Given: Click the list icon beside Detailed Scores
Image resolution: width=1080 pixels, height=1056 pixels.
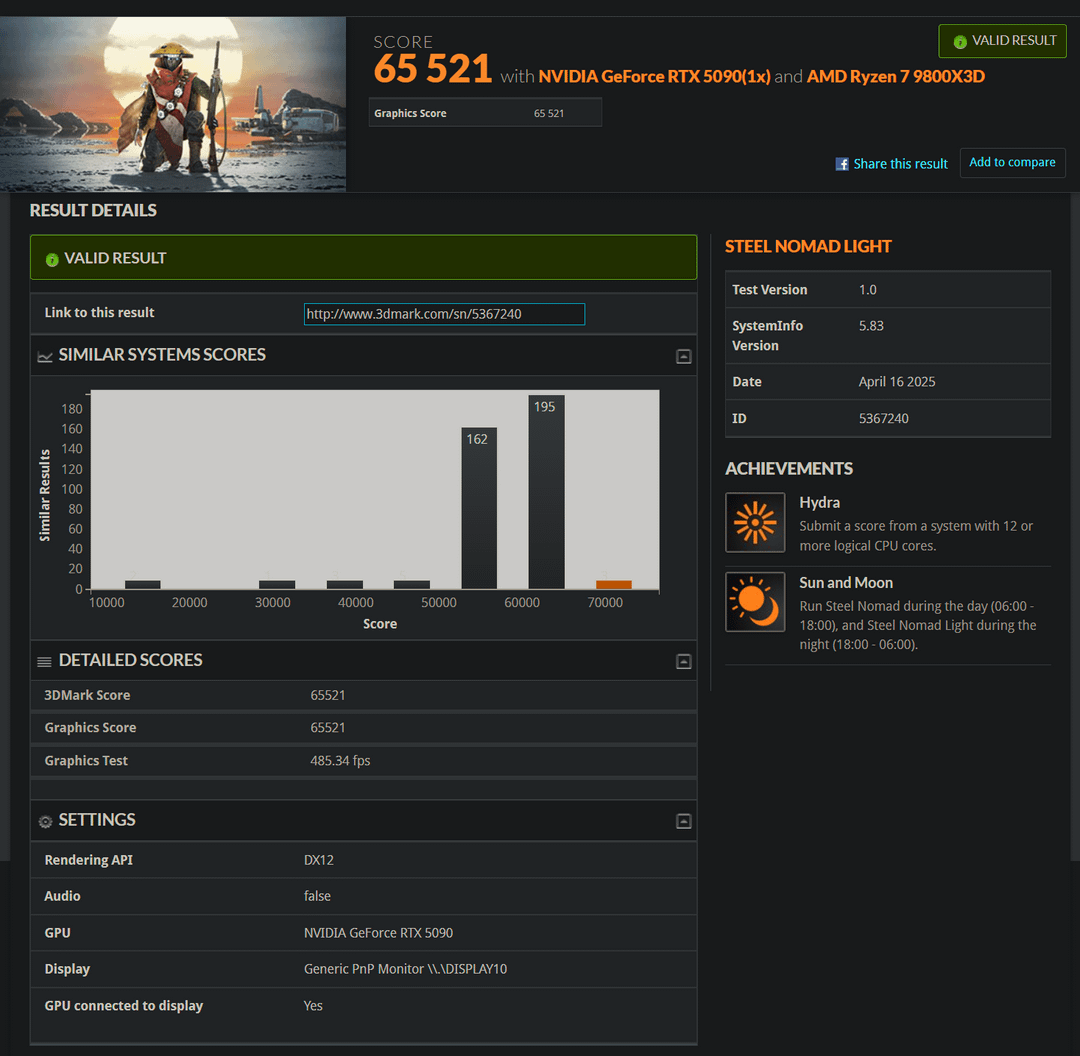Looking at the screenshot, I should [x=44, y=661].
